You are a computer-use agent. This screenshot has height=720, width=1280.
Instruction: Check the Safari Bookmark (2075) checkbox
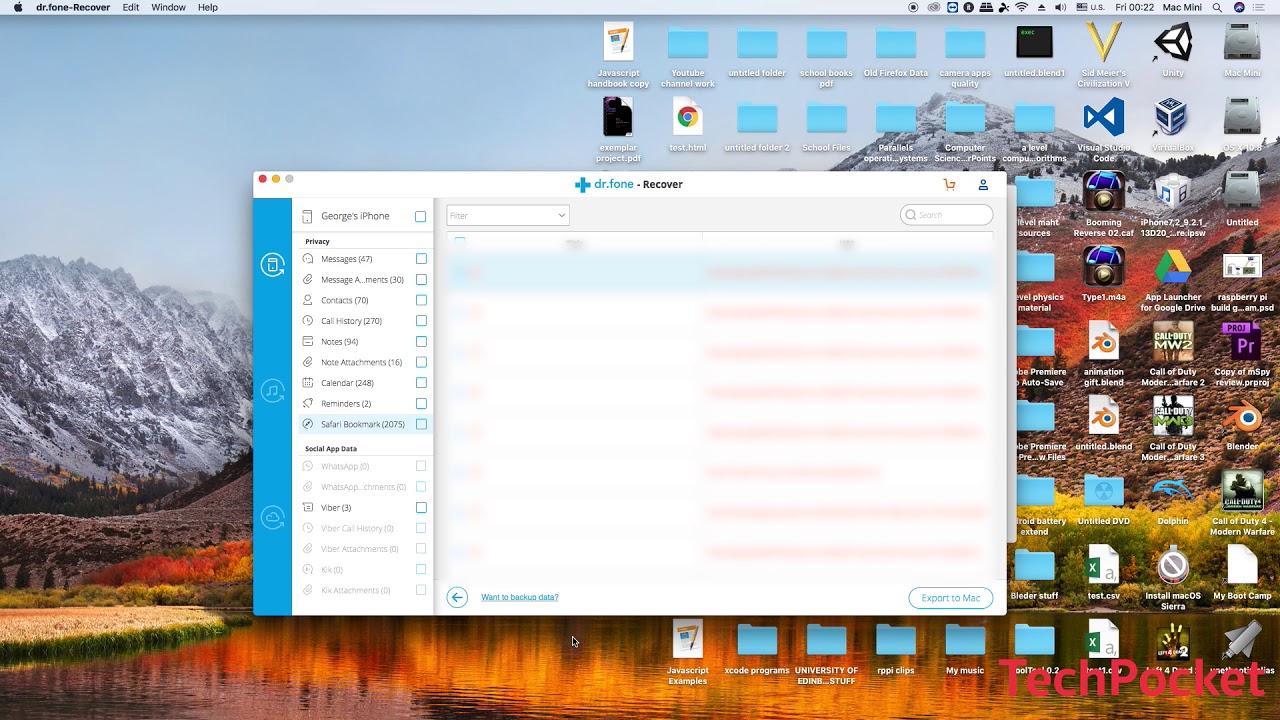coord(421,424)
